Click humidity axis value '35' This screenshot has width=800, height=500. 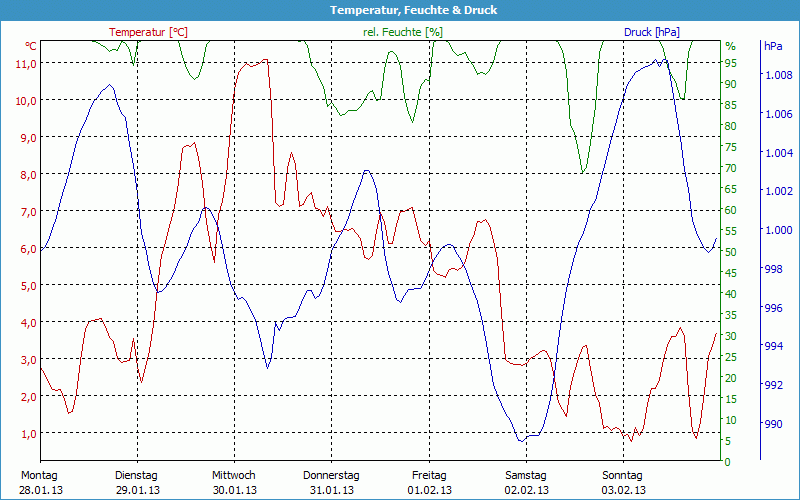(731, 315)
